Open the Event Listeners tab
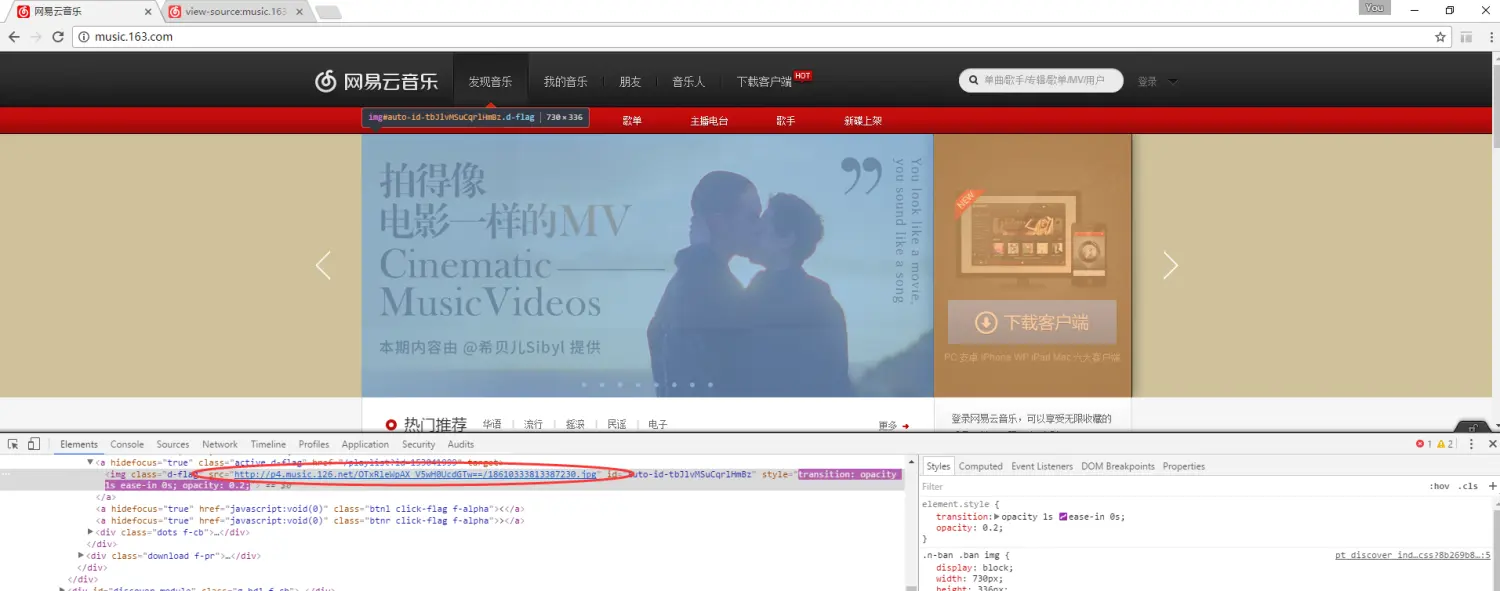Screen dimensions: 1500x591 point(1042,466)
